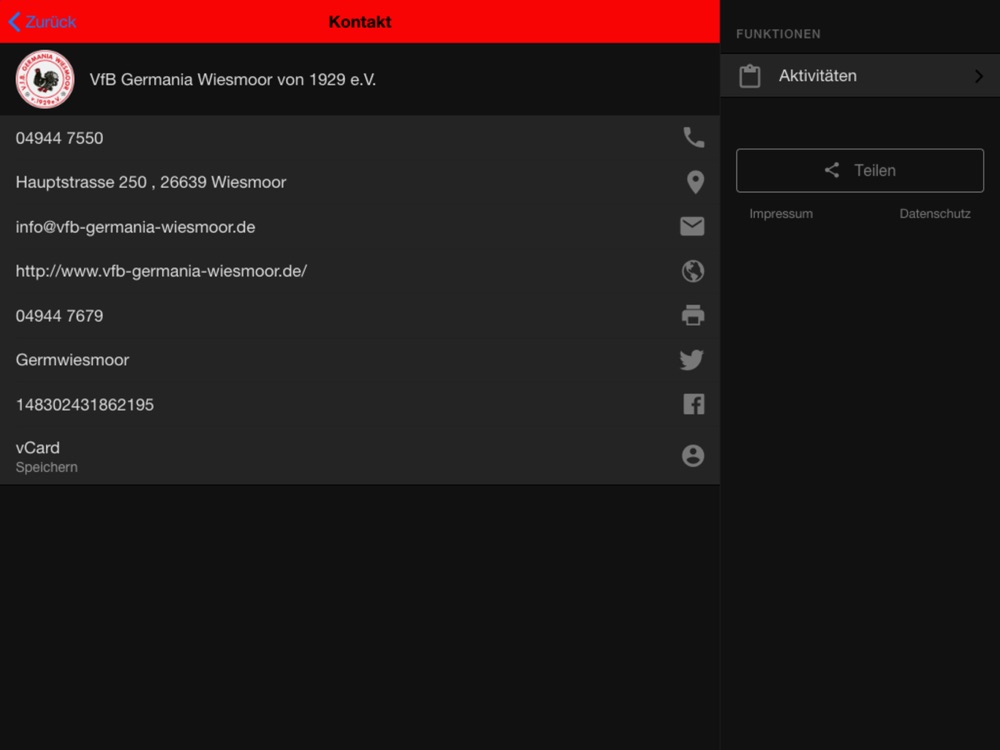The height and width of the screenshot is (750, 1000).
Task: Click the Teilen share button
Action: (860, 170)
